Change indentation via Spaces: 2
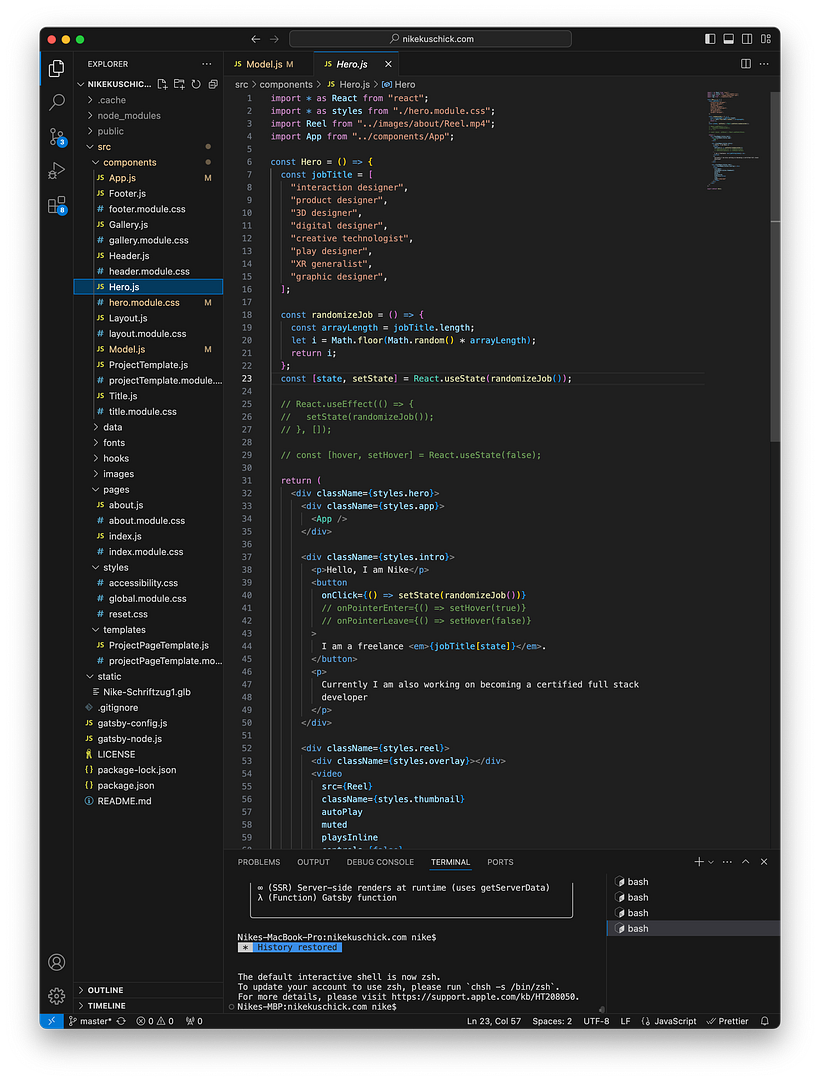This screenshot has height=1081, width=820. point(552,1021)
